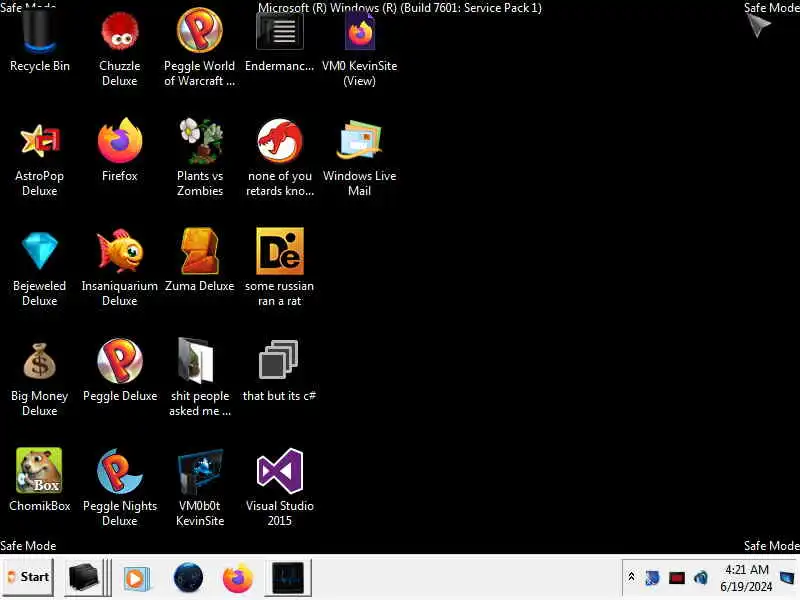Open the volume tray icon
The height and width of the screenshot is (600, 800).
tap(701, 578)
